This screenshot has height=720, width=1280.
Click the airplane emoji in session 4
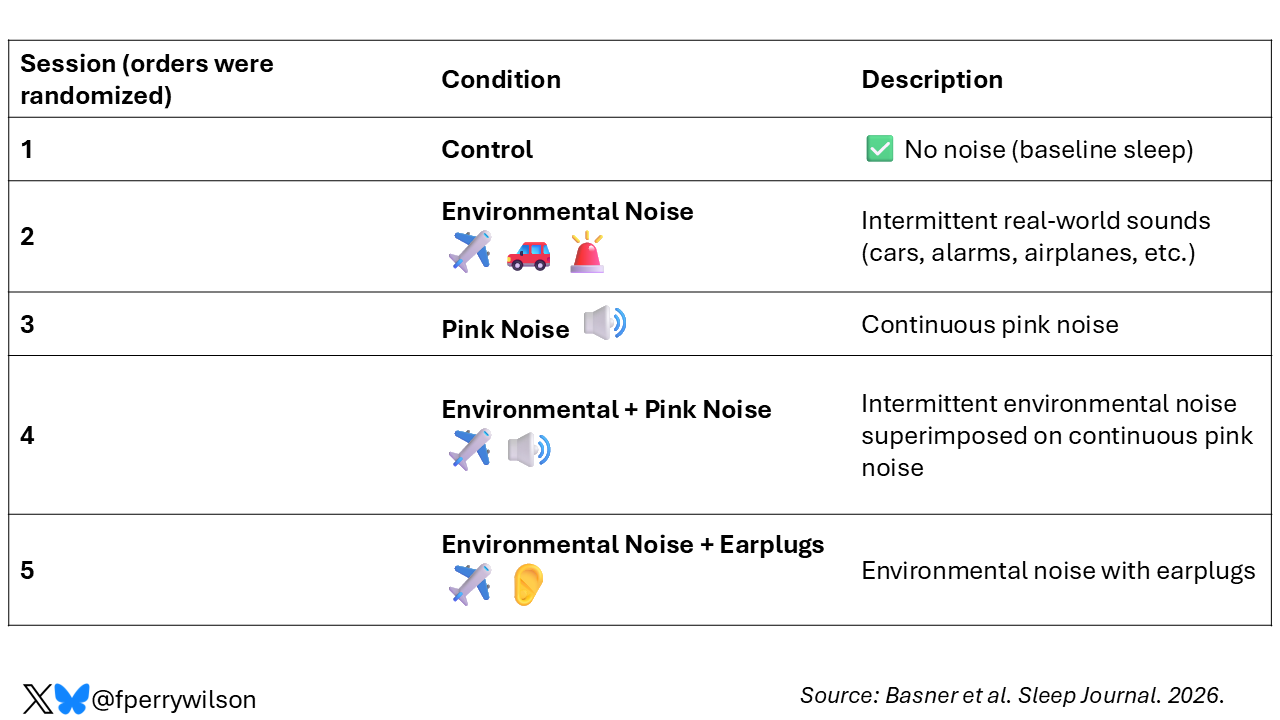pyautogui.click(x=469, y=449)
